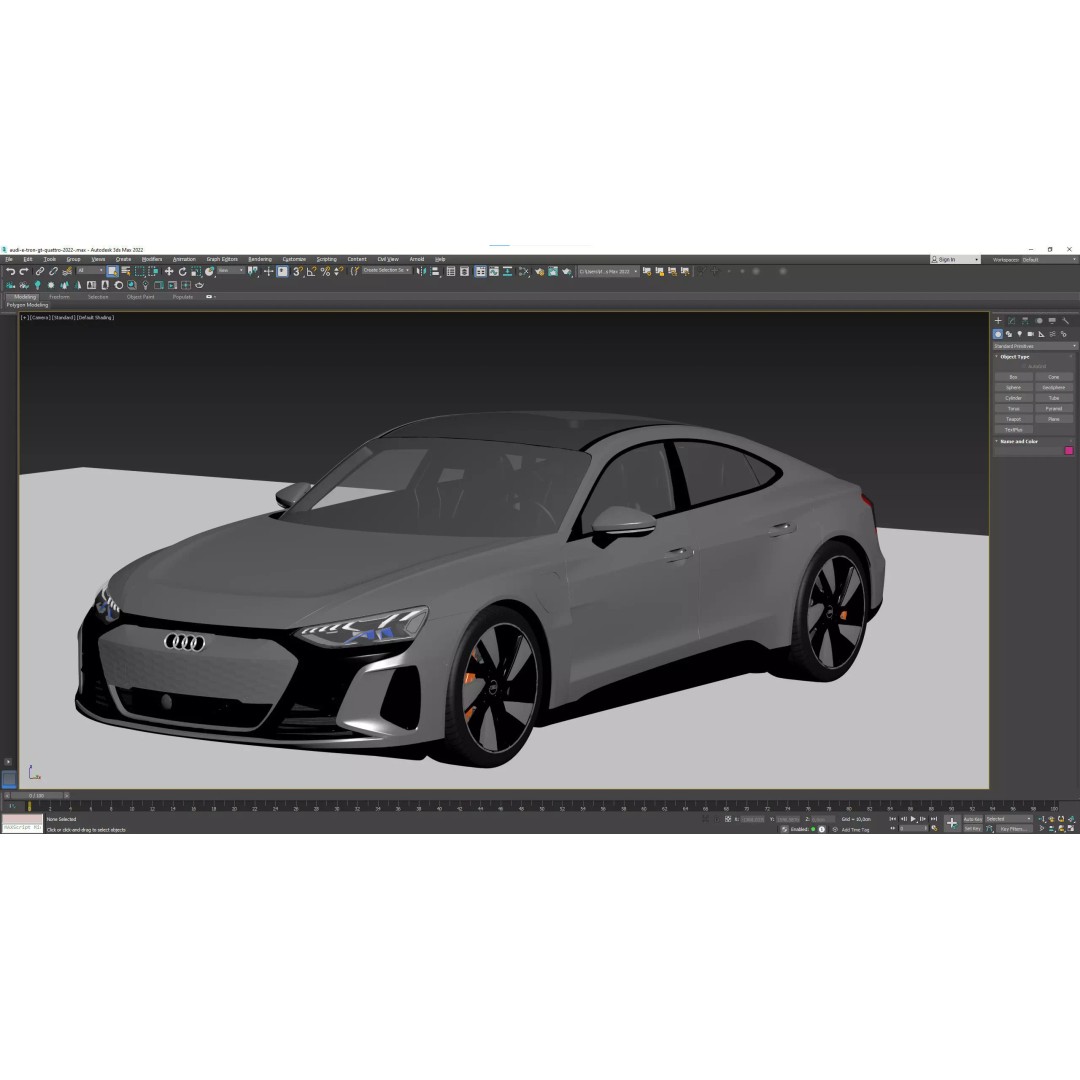Open the Render Setup teapot icon
Viewport: 1080px width, 1080px height.
(539, 271)
